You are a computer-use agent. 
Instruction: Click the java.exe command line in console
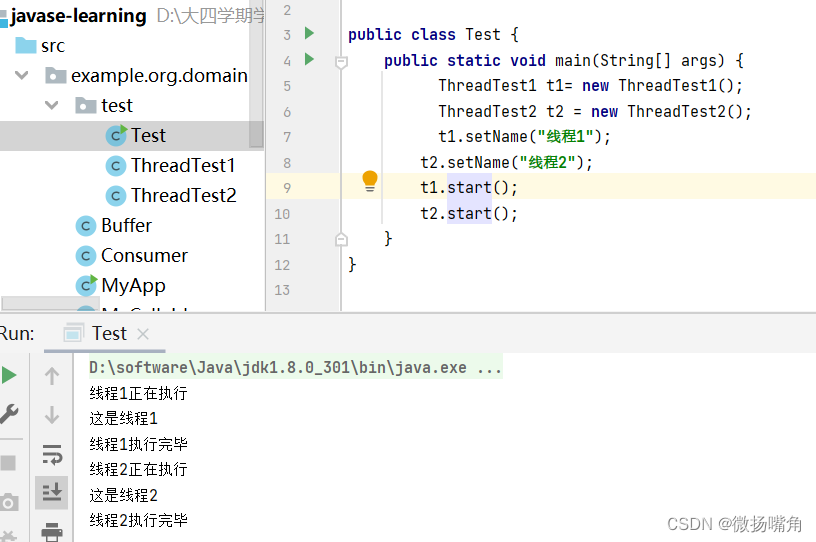pyautogui.click(x=296, y=368)
